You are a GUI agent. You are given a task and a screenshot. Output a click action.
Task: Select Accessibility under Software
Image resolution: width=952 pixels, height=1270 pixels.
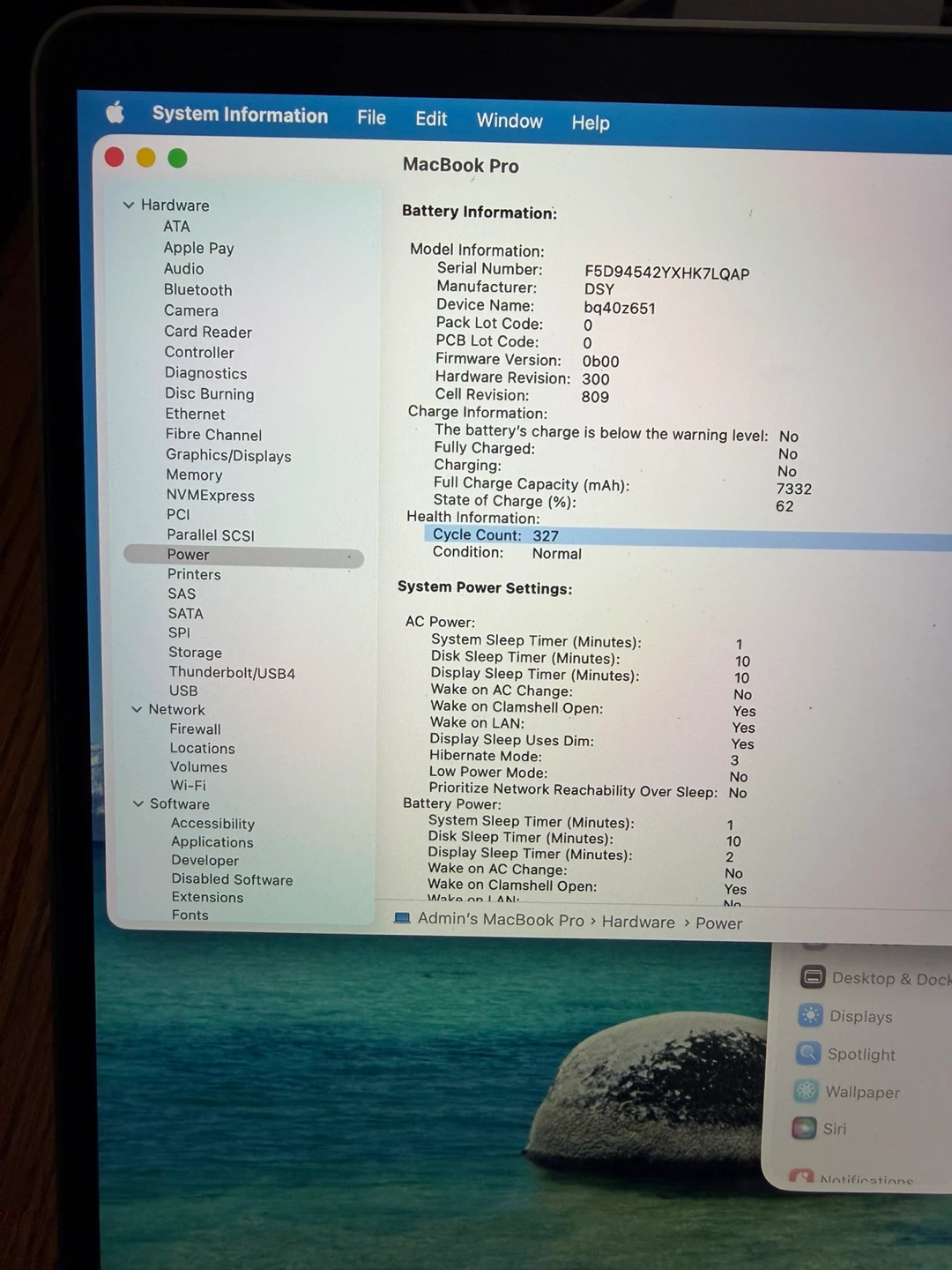(x=213, y=824)
